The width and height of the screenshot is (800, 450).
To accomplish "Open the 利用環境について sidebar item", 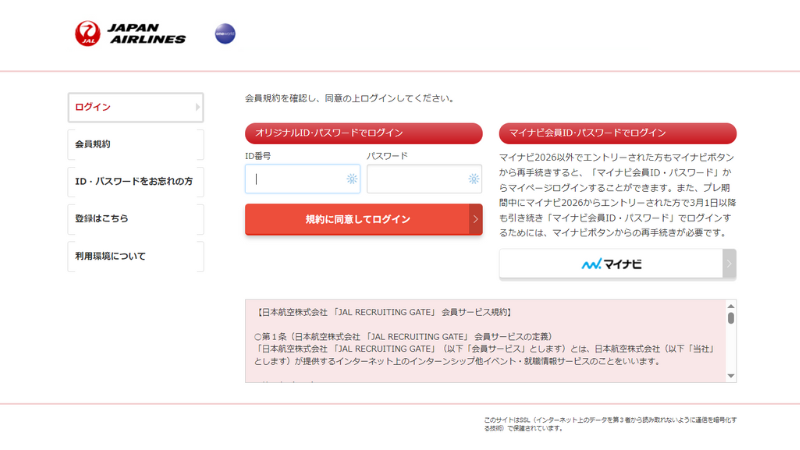I will tap(136, 256).
